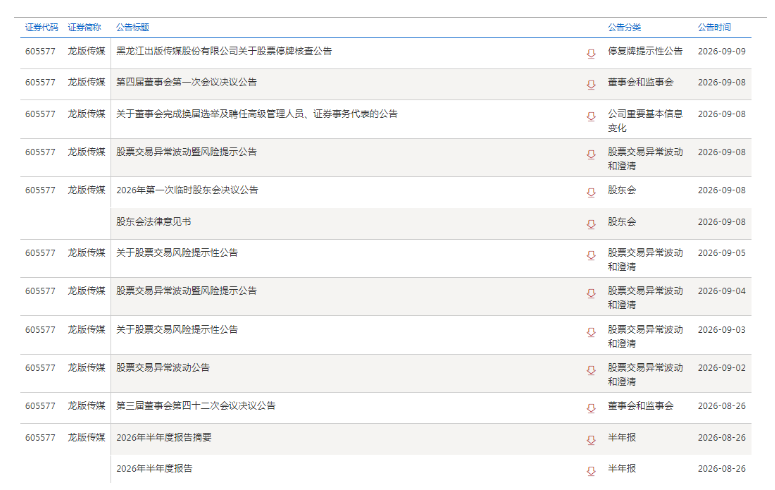Download icon beside 2026年半年度报告
This screenshot has width=775, height=490.
click(591, 471)
